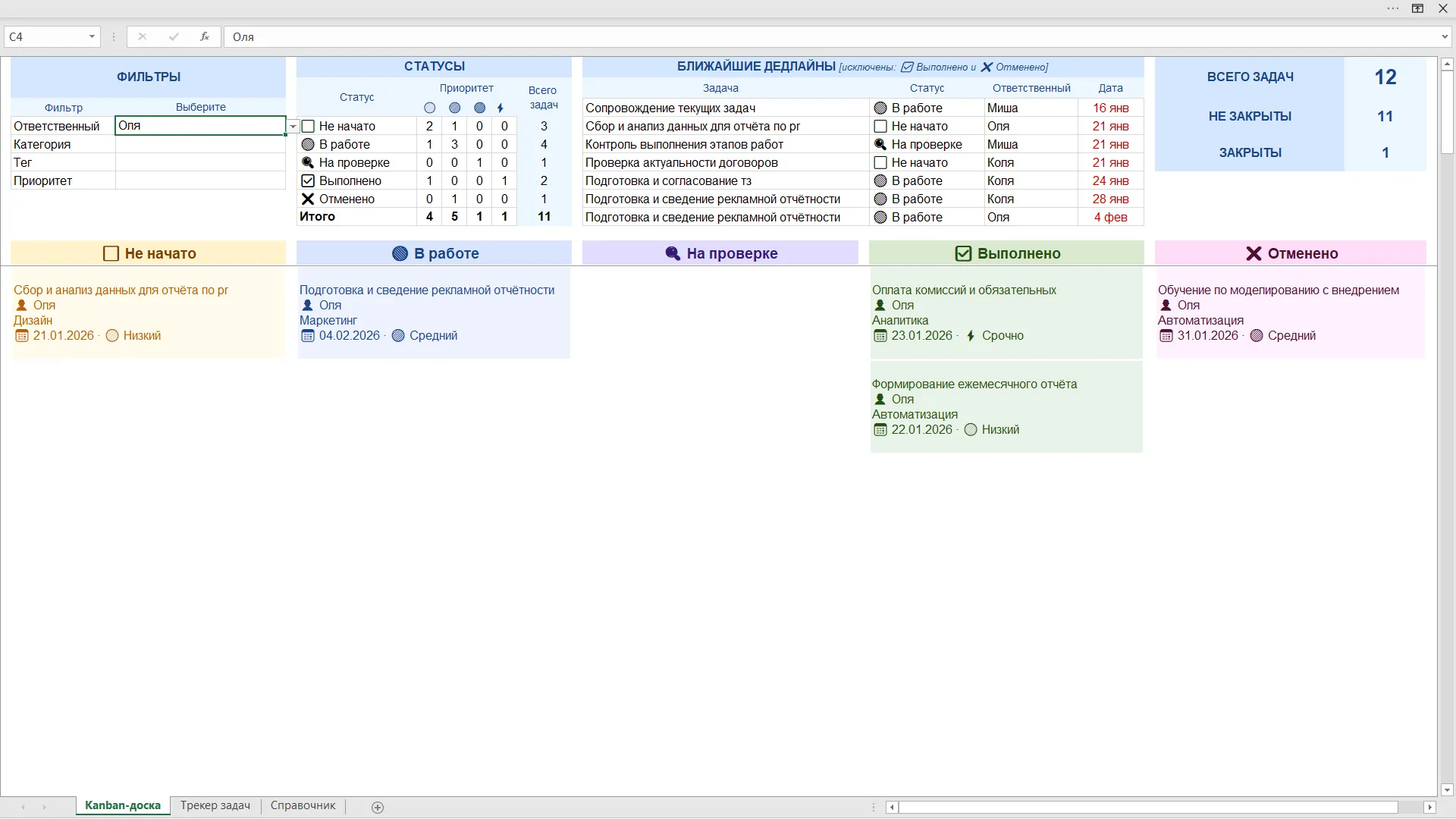Click the Insert Function fx icon
This screenshot has width=1456, height=819.
coord(205,36)
